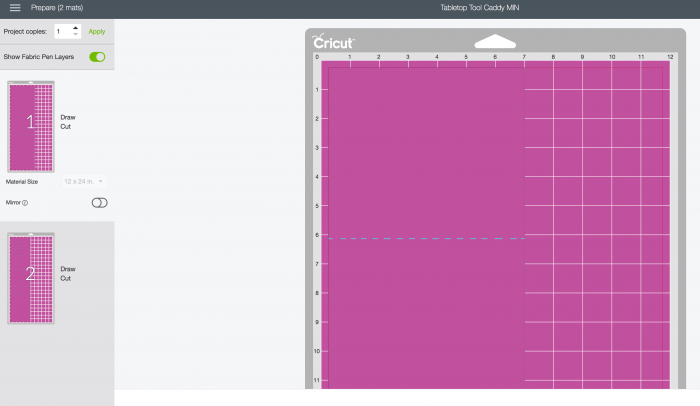Toggle Show Fabric Pen Layers switch
700x406 pixels.
pyautogui.click(x=97, y=57)
